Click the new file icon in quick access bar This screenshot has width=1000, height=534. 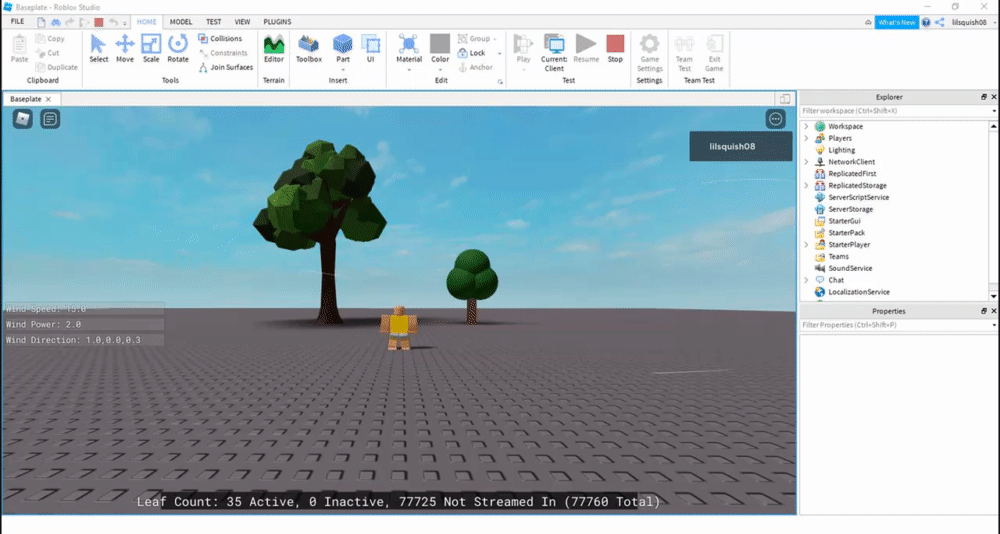[x=41, y=22]
